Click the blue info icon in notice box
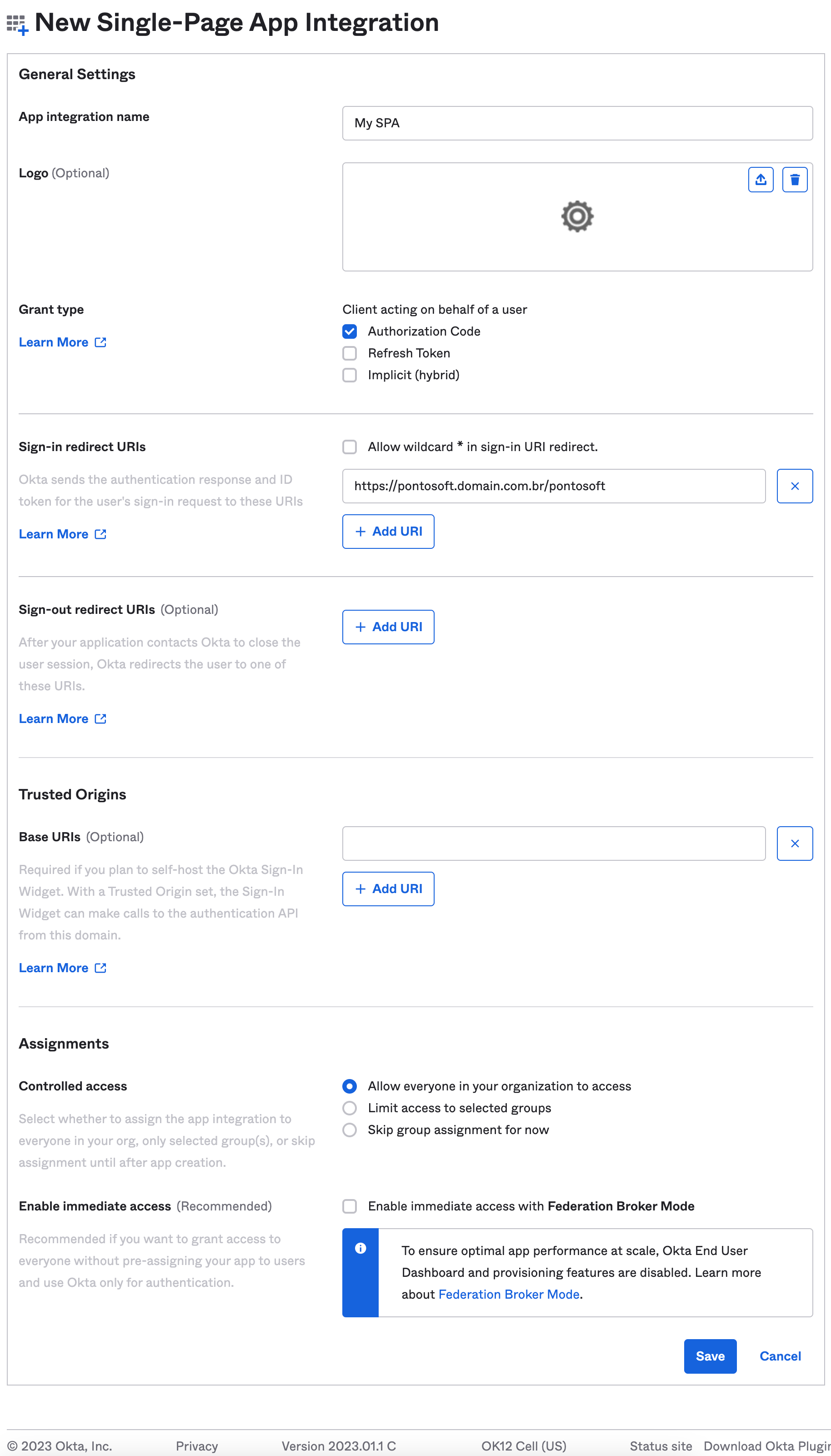The height and width of the screenshot is (1456, 831). (360, 1248)
